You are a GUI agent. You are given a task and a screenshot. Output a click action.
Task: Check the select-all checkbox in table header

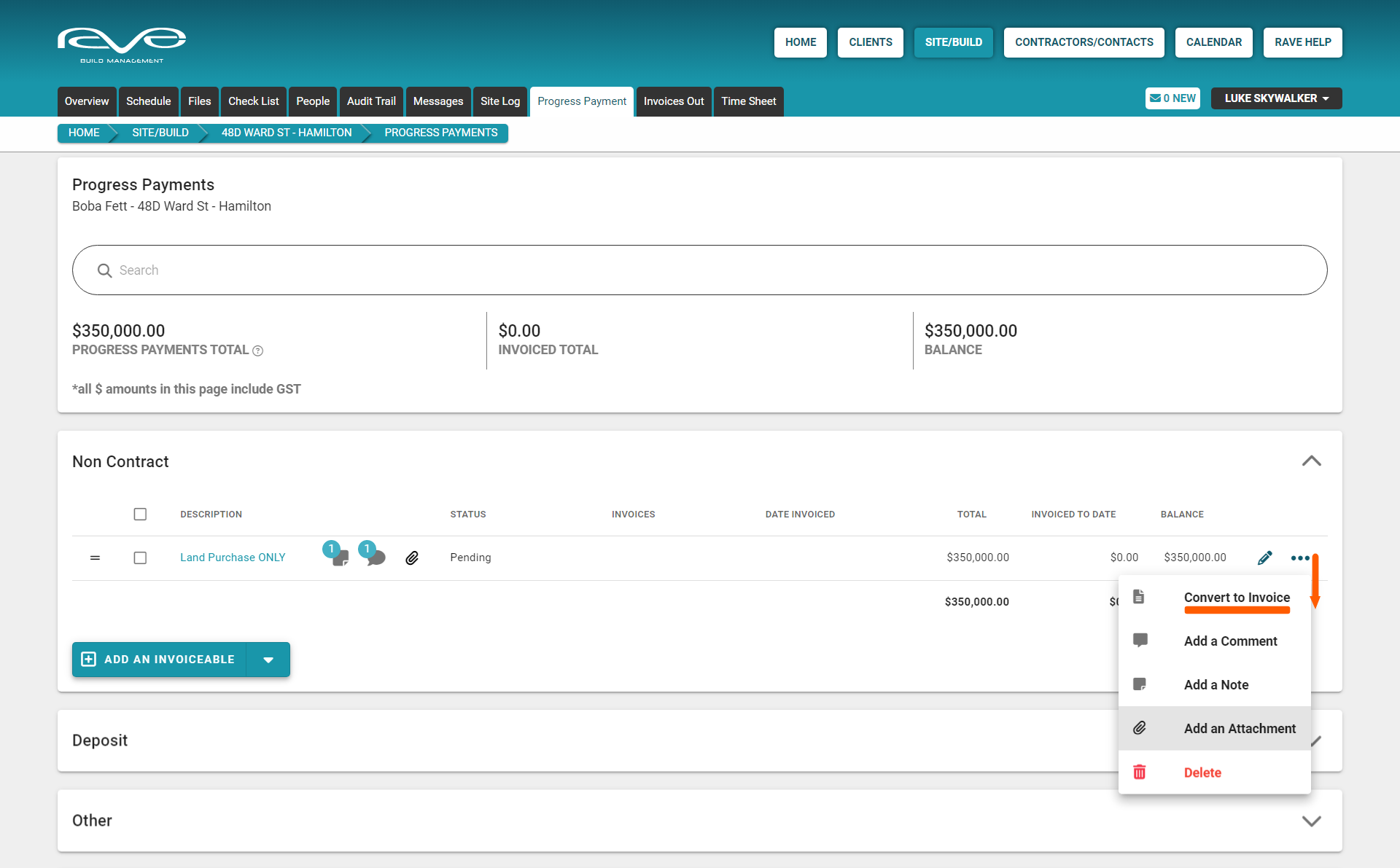(140, 514)
